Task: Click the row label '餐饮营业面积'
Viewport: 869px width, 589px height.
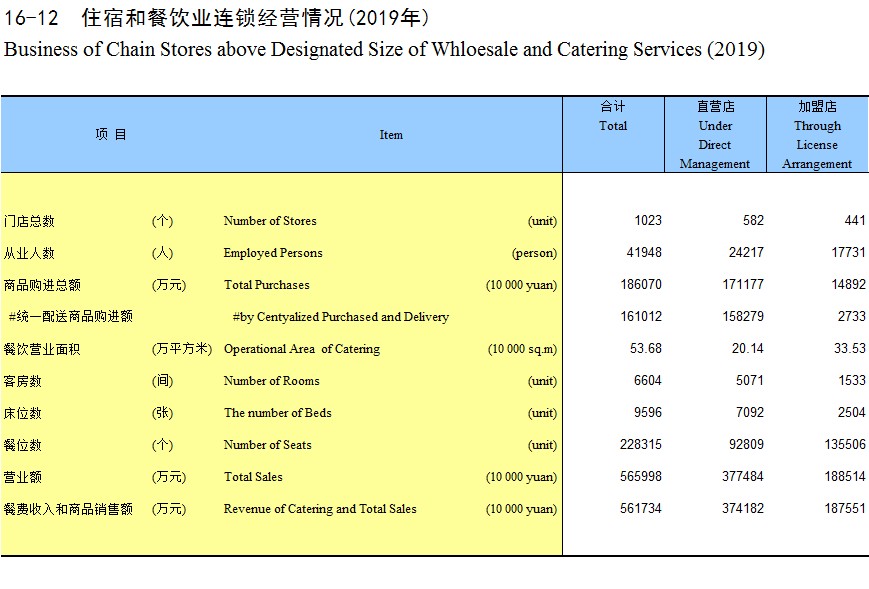Action: point(42,349)
